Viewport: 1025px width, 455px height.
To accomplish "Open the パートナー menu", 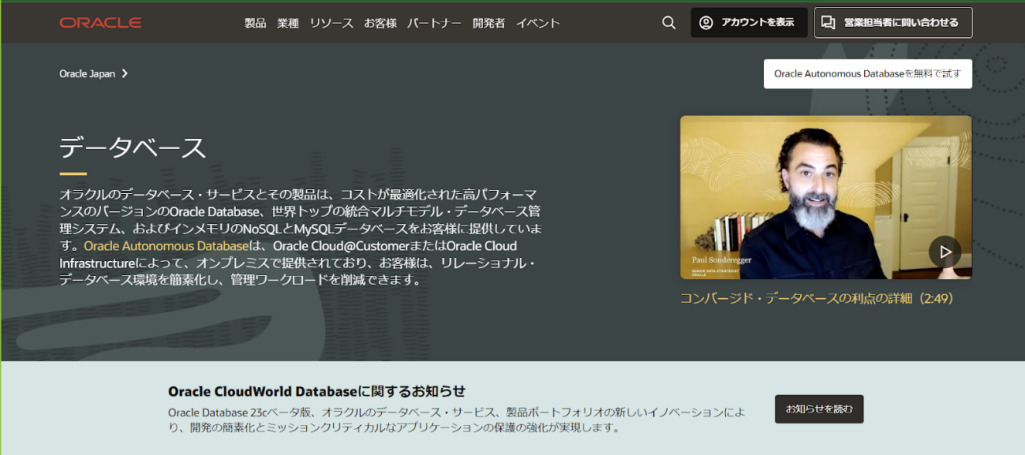I will [x=434, y=23].
